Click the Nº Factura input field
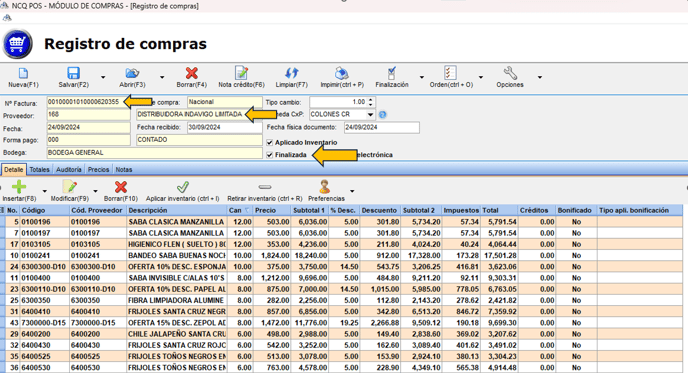The height and width of the screenshot is (373, 688). 88,102
